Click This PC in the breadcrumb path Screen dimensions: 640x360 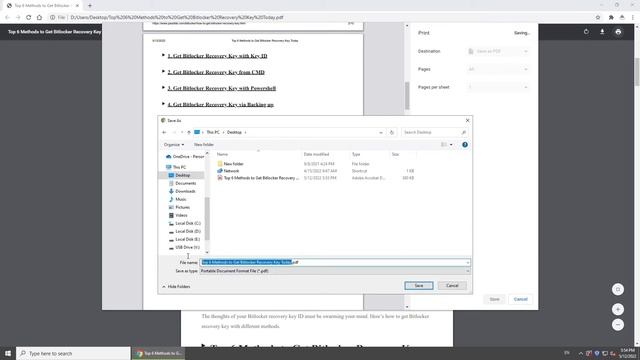(x=213, y=132)
